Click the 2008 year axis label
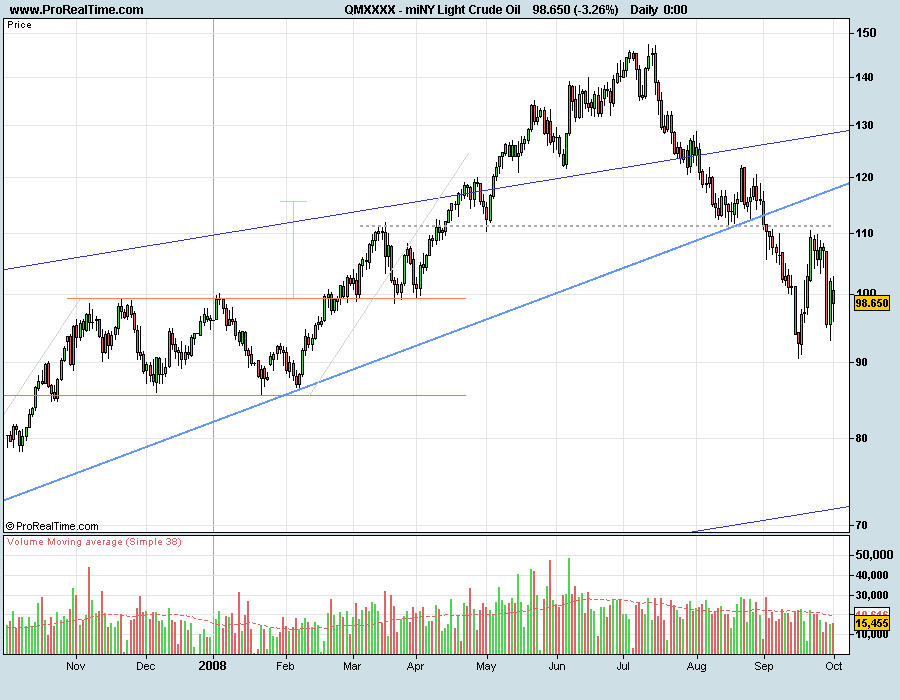900x700 pixels. pos(212,666)
